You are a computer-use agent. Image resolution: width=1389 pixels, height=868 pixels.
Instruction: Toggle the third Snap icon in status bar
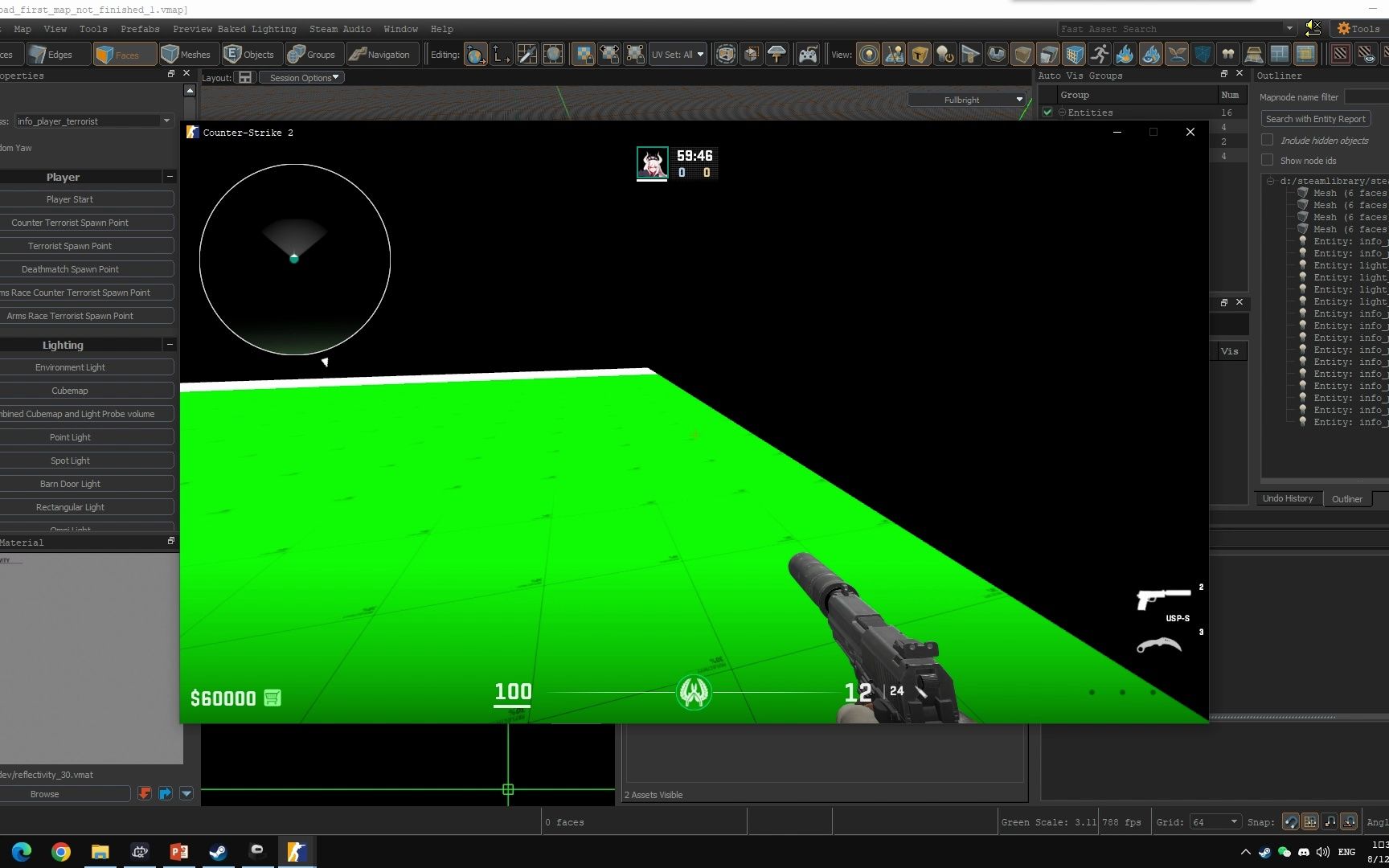1330,821
